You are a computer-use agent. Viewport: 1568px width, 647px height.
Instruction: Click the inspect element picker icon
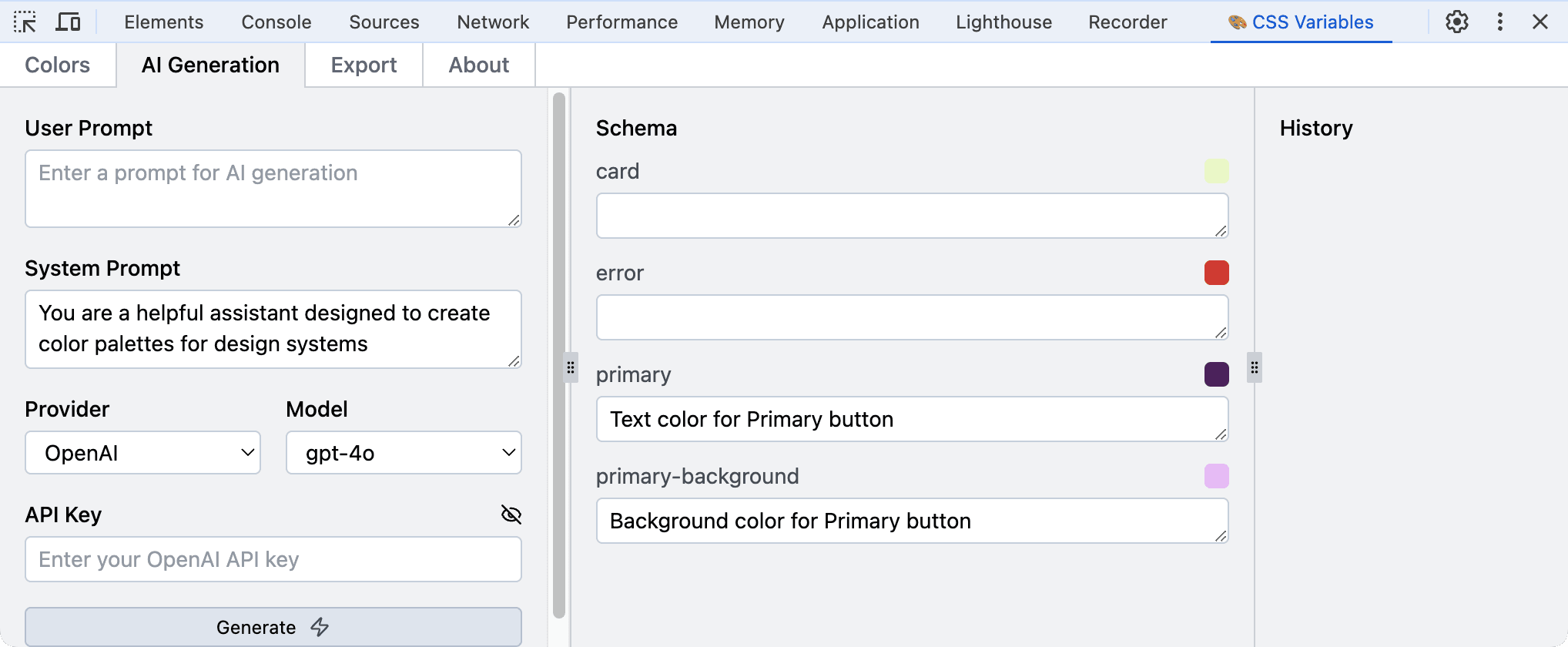point(25,22)
